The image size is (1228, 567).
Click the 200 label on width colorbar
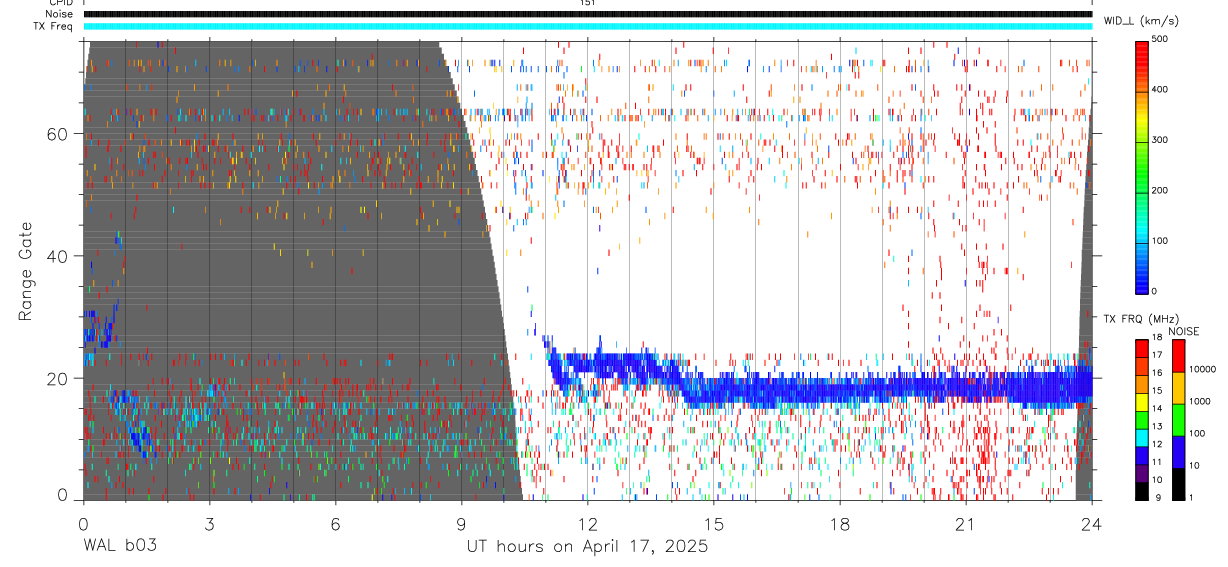coord(1160,190)
